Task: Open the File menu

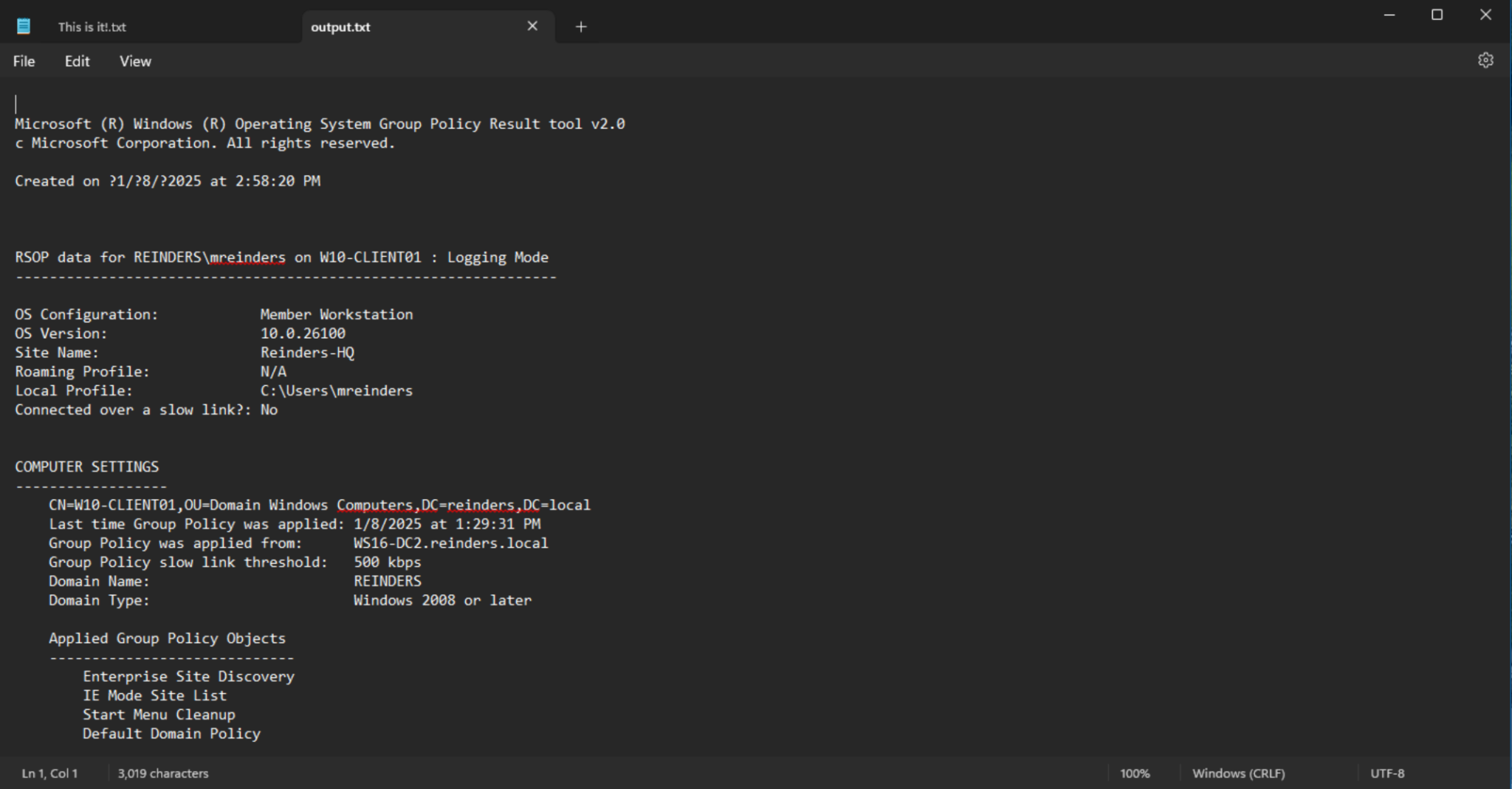Action: (24, 61)
